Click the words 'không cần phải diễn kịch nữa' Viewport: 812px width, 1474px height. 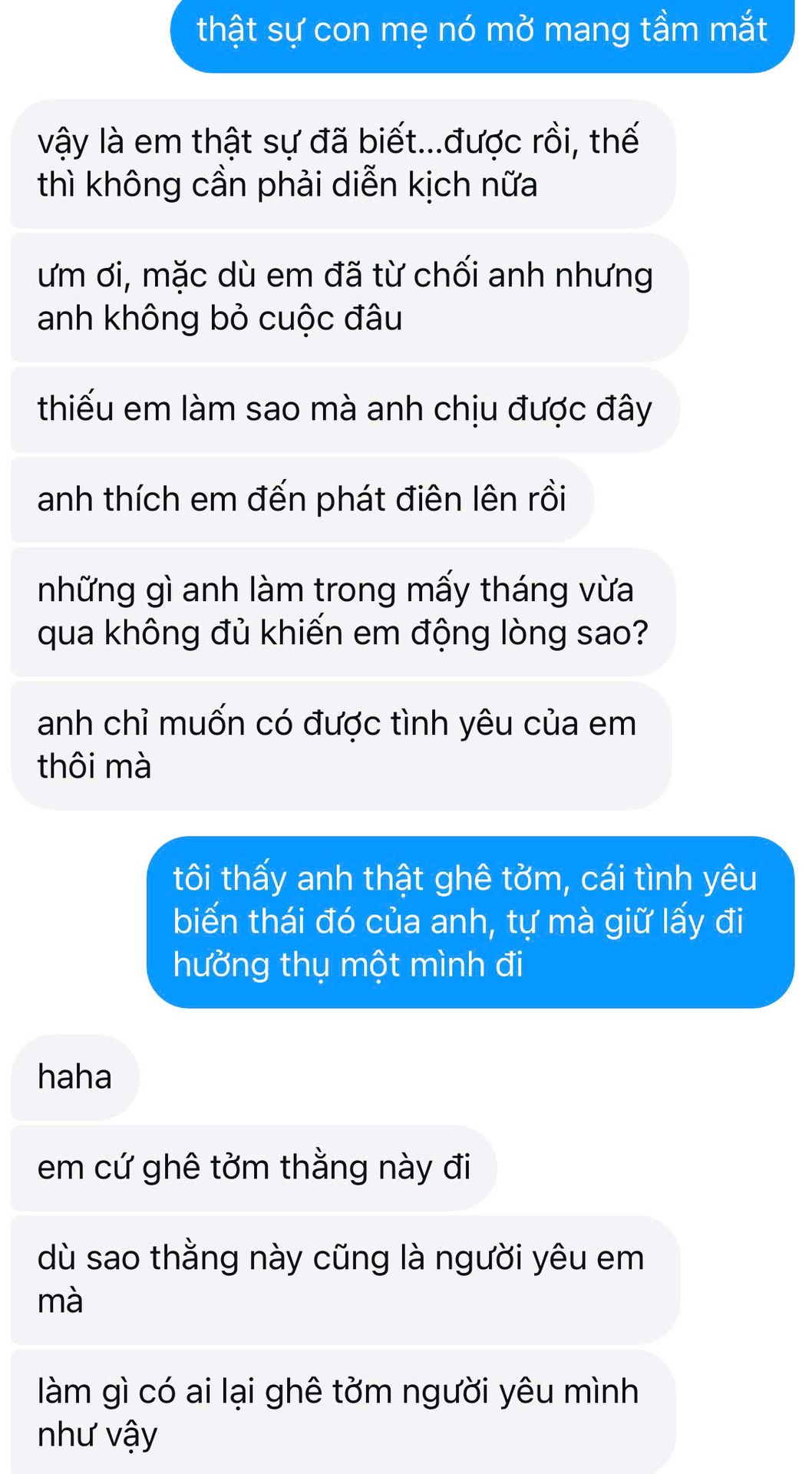click(x=311, y=186)
